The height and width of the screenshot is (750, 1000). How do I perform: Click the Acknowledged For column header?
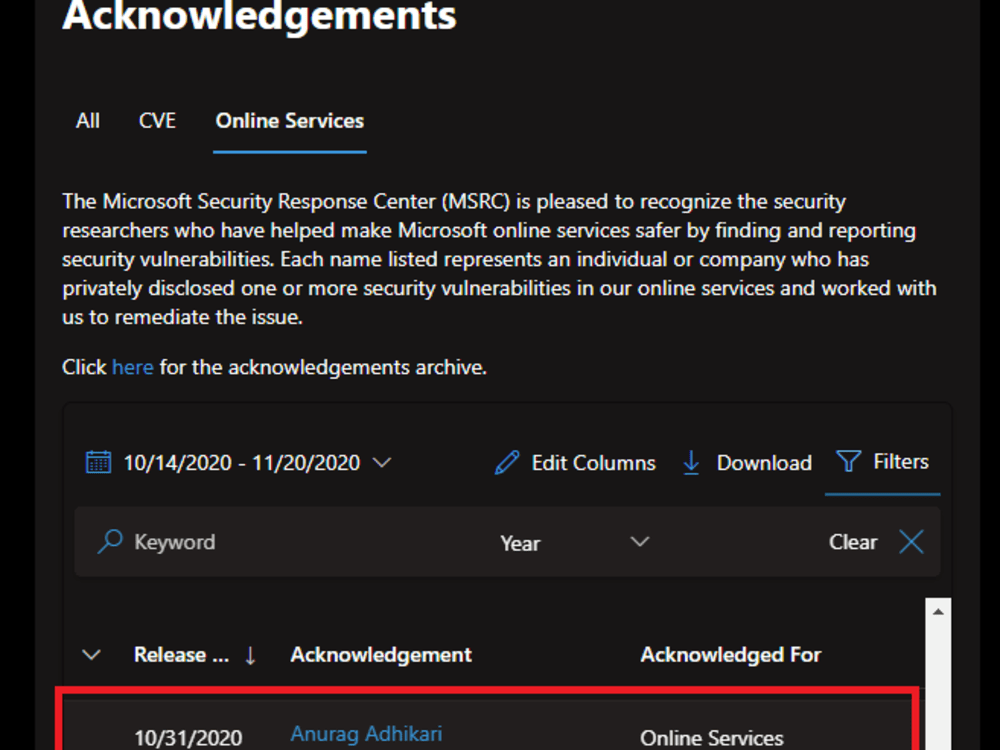(731, 655)
